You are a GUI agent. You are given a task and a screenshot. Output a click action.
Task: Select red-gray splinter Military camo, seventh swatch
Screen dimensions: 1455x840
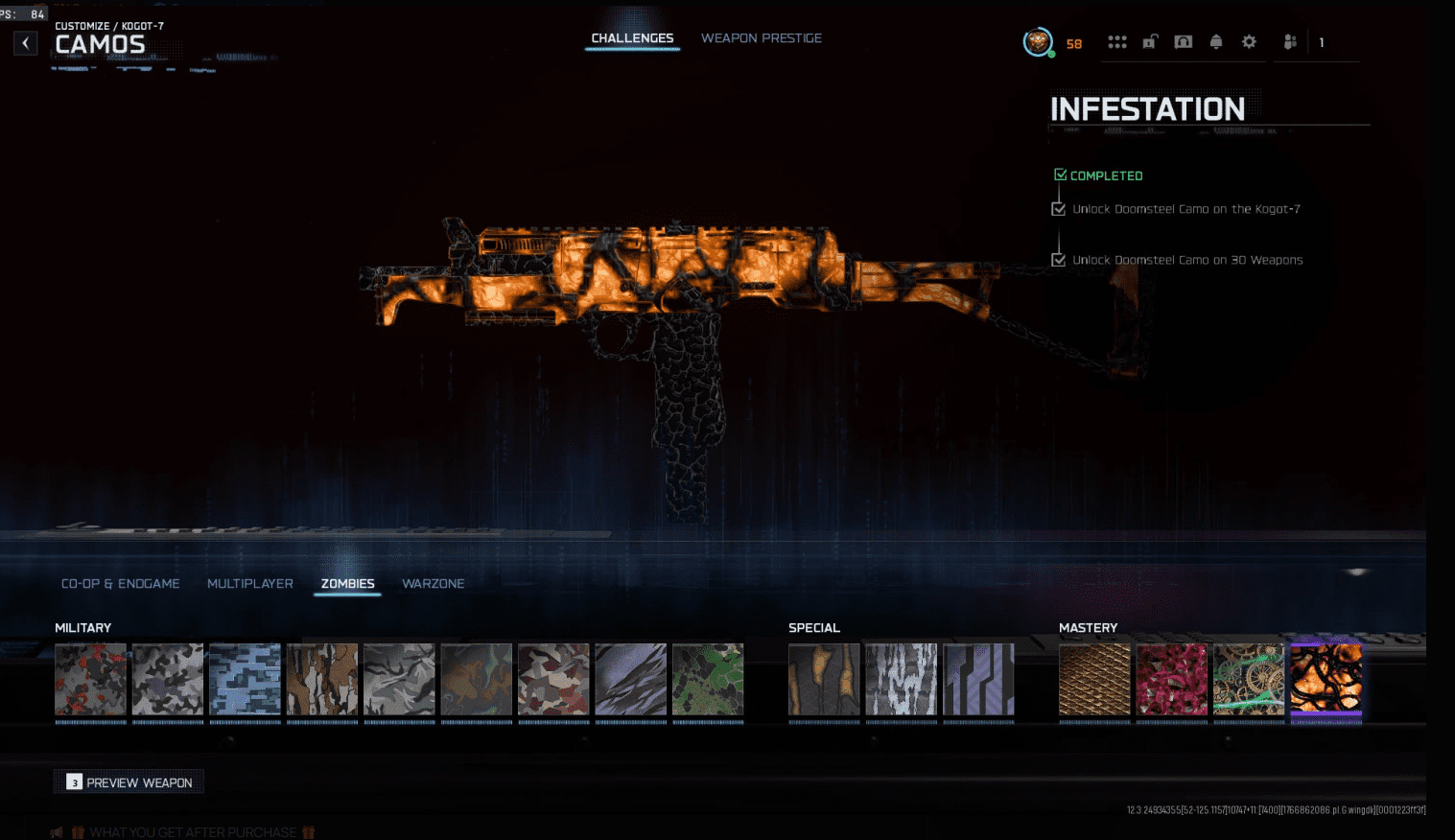click(x=554, y=680)
